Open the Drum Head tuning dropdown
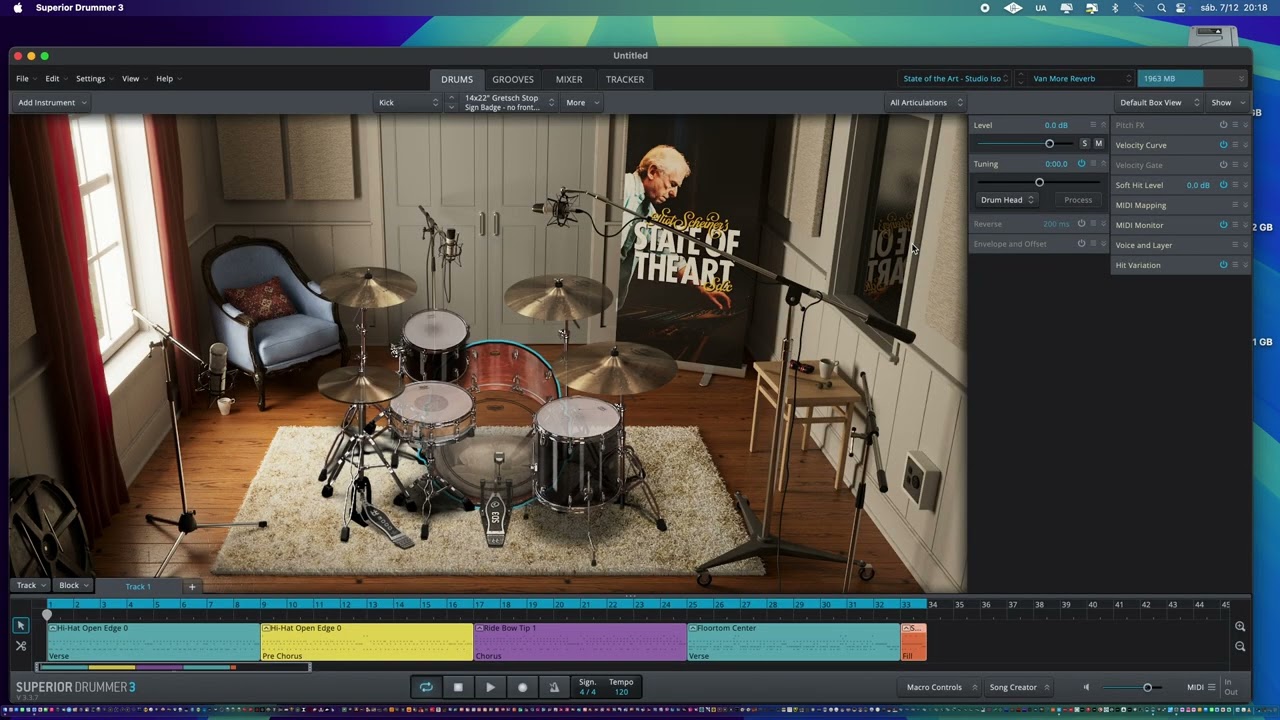This screenshot has width=1280, height=720. [1007, 200]
